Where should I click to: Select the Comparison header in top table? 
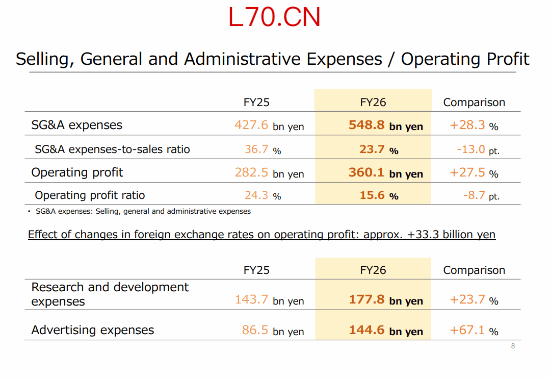474,102
